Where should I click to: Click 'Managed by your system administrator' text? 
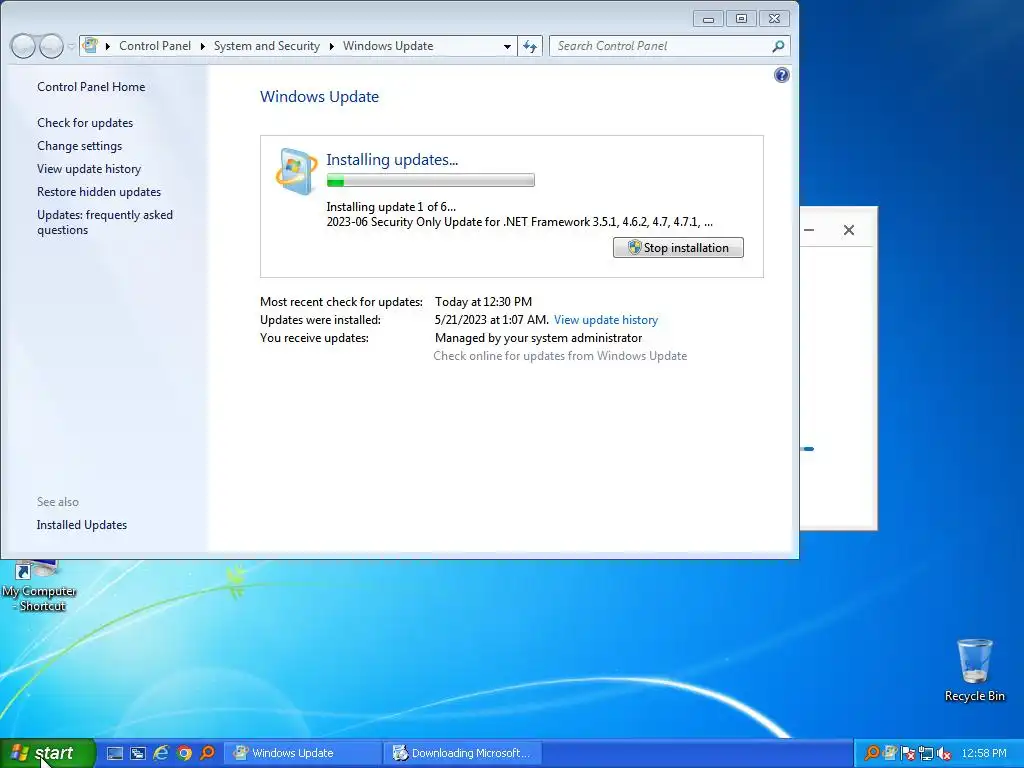tap(538, 338)
